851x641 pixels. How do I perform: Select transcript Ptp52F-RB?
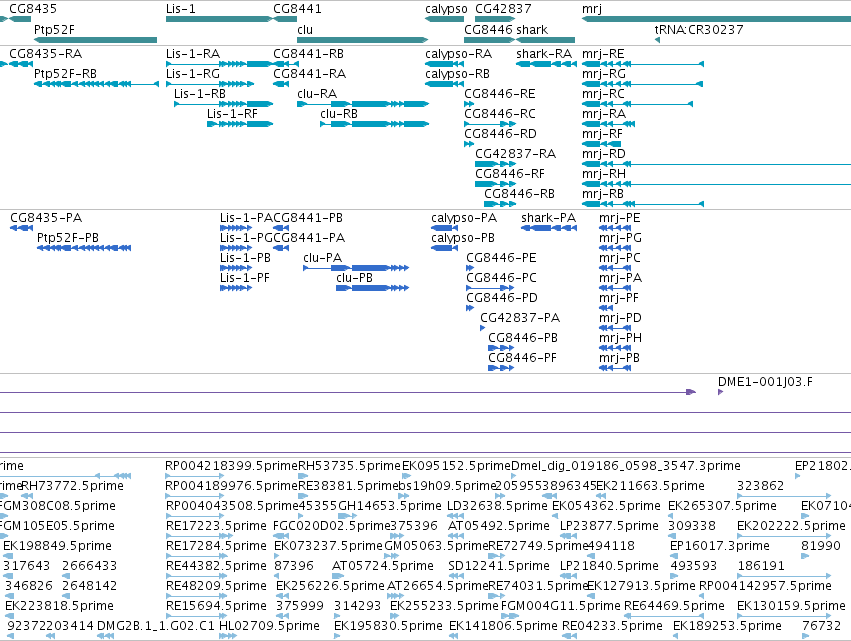(96, 84)
